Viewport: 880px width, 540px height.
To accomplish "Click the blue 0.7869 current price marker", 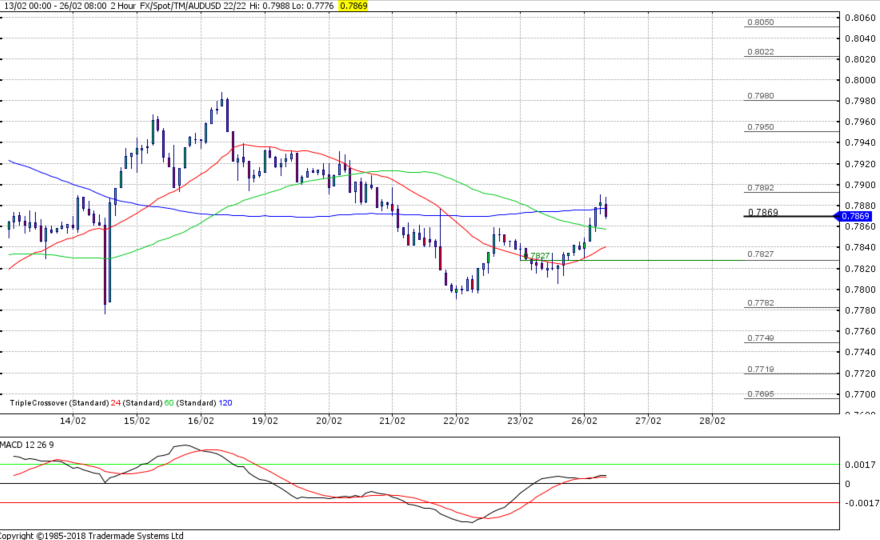I will (x=856, y=216).
